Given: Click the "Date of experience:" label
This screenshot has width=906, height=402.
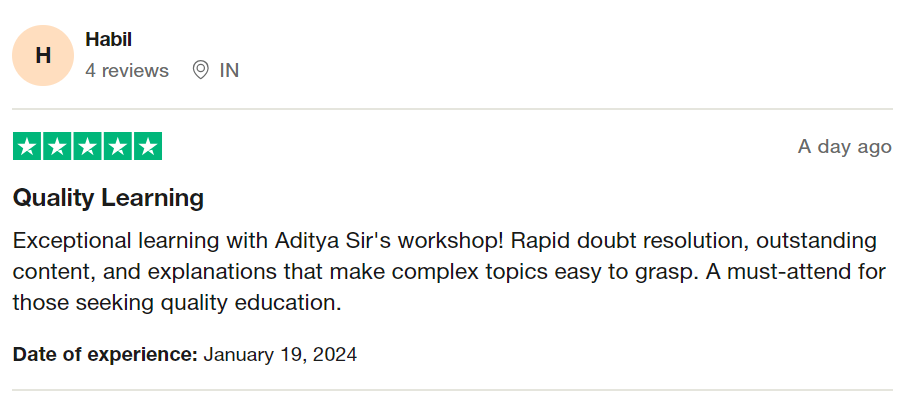Looking at the screenshot, I should [105, 354].
